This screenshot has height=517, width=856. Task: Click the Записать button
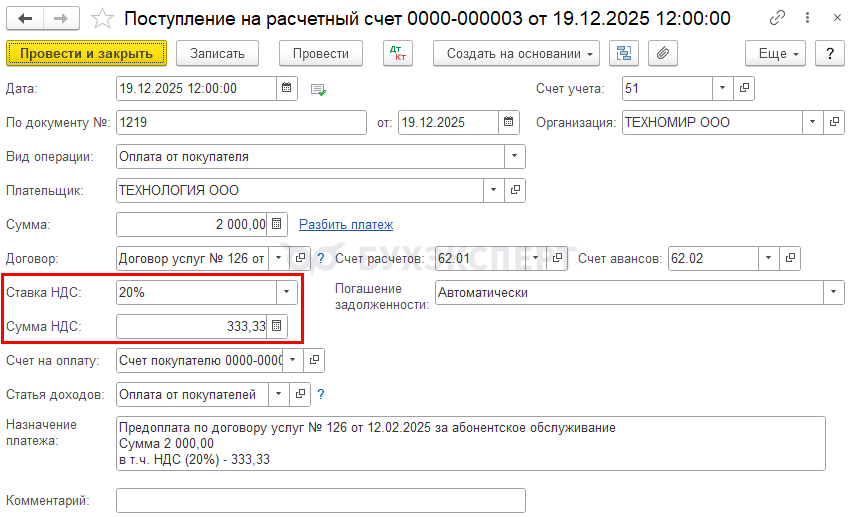pos(217,54)
